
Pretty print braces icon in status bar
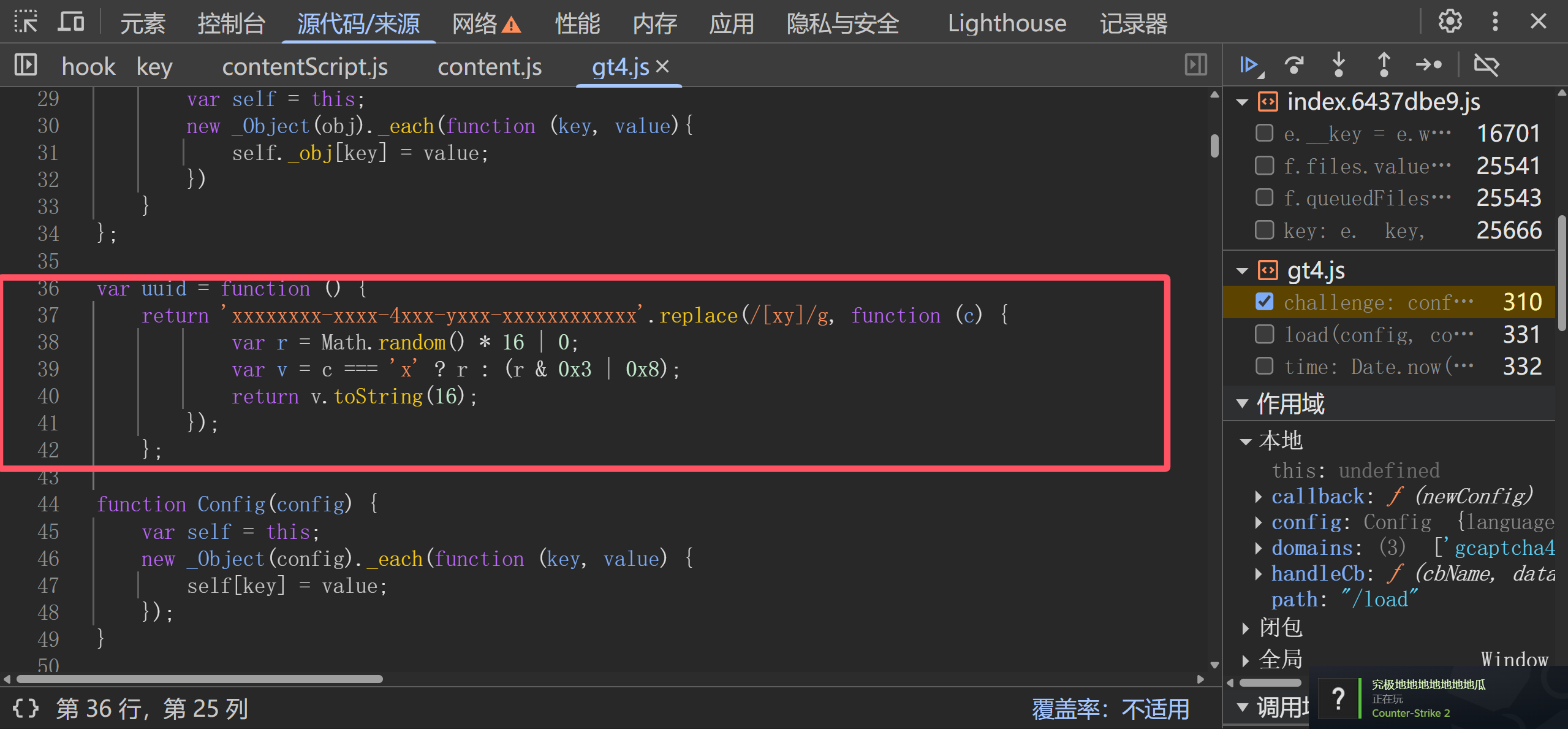[x=25, y=709]
